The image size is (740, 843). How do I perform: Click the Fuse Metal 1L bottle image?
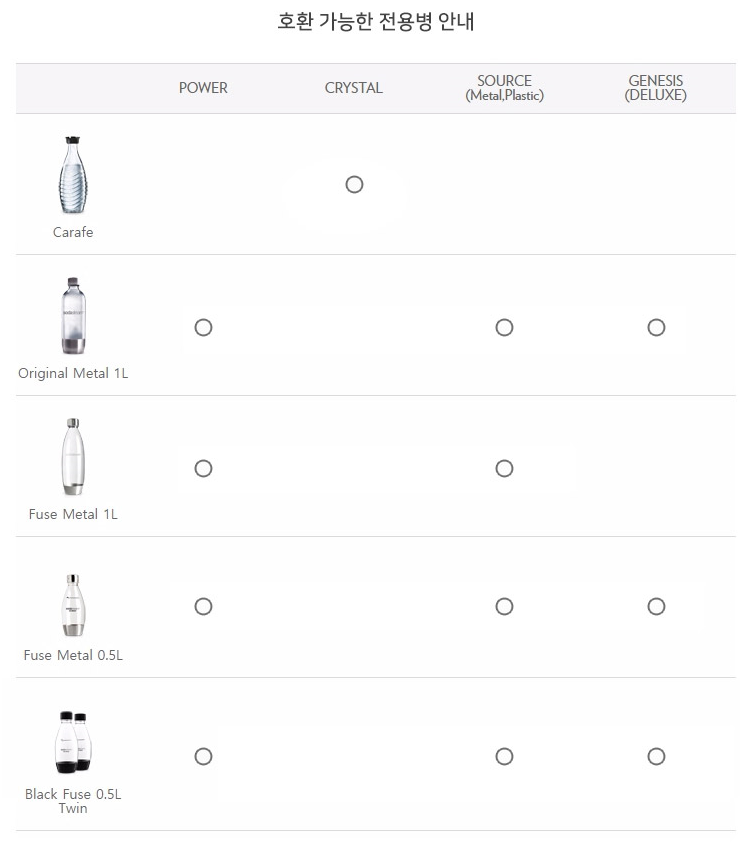click(73, 458)
